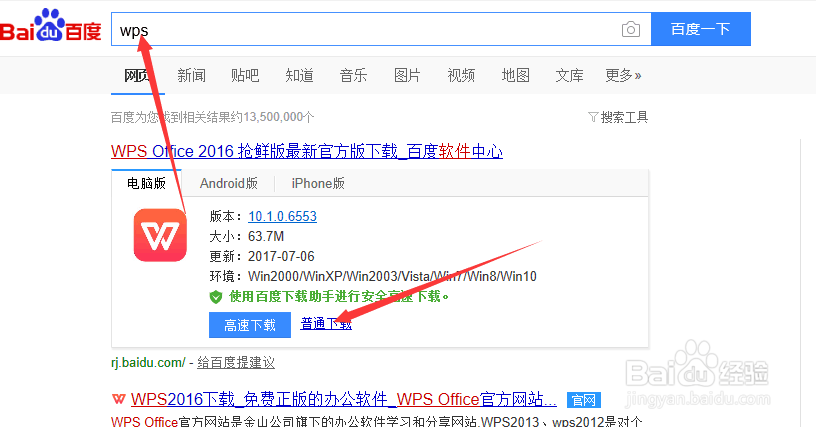
Task: Click the WPS Office app icon
Action: coord(160,235)
